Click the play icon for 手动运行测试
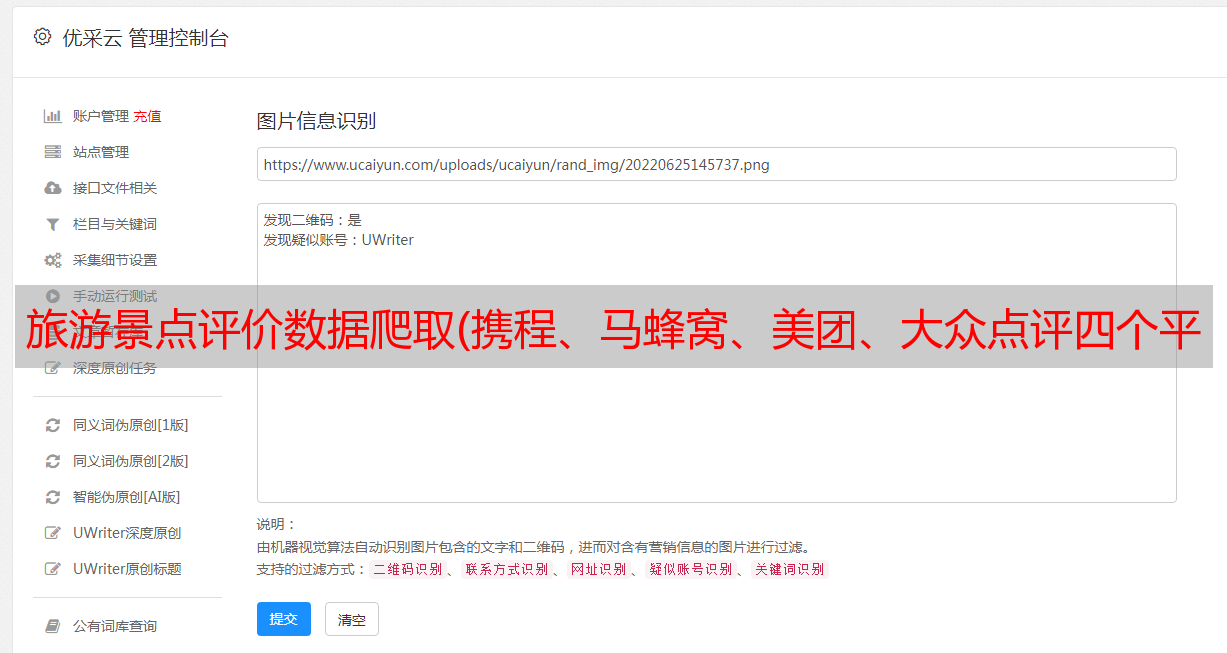The height and width of the screenshot is (653, 1227). pyautogui.click(x=53, y=296)
